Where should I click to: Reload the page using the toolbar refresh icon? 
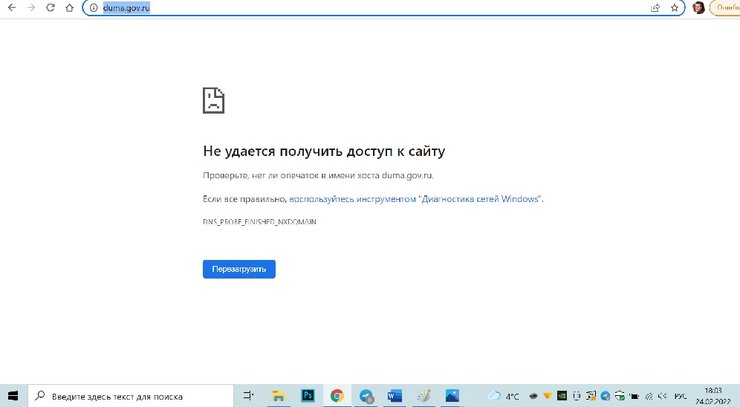[x=50, y=8]
